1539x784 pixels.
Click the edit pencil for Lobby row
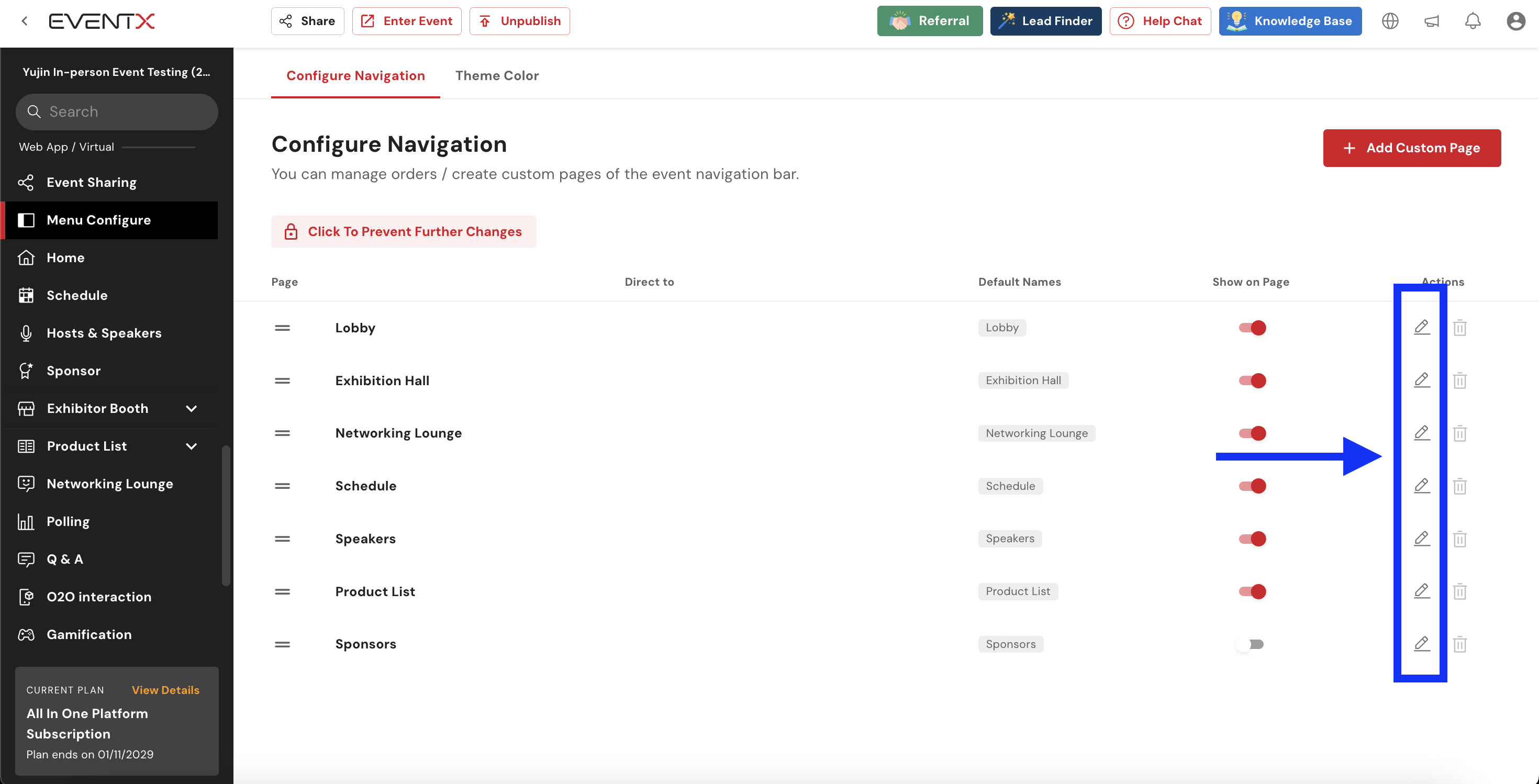[x=1421, y=327]
